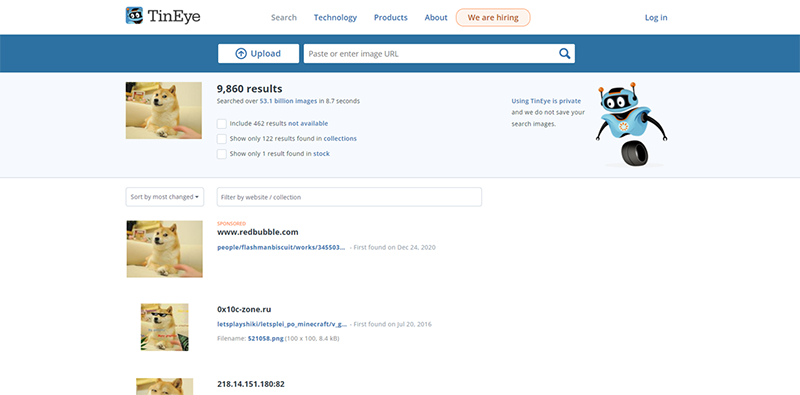
Task: Click the not available link
Action: 308,124
